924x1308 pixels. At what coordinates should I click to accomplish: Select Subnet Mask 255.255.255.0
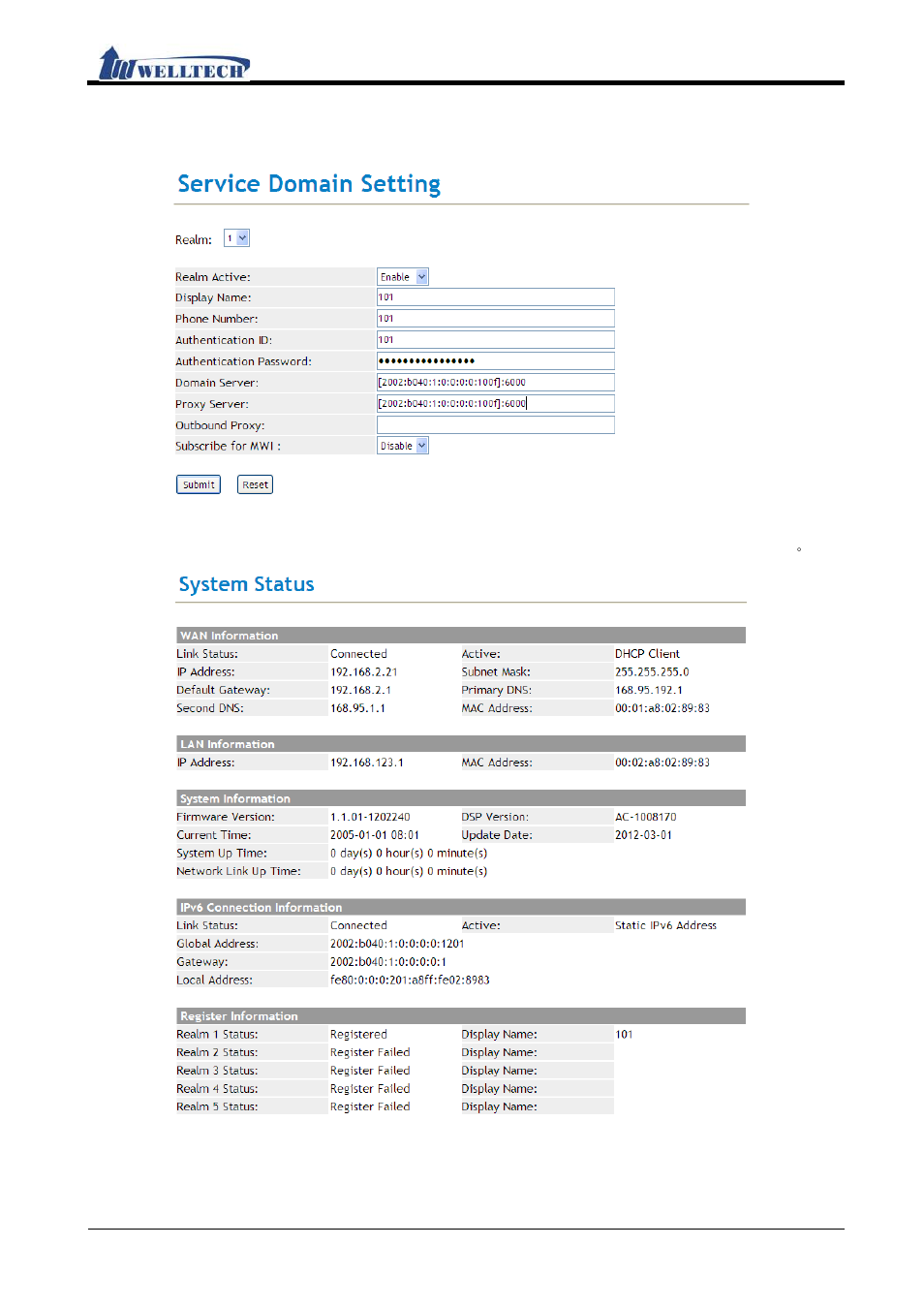[x=652, y=672]
